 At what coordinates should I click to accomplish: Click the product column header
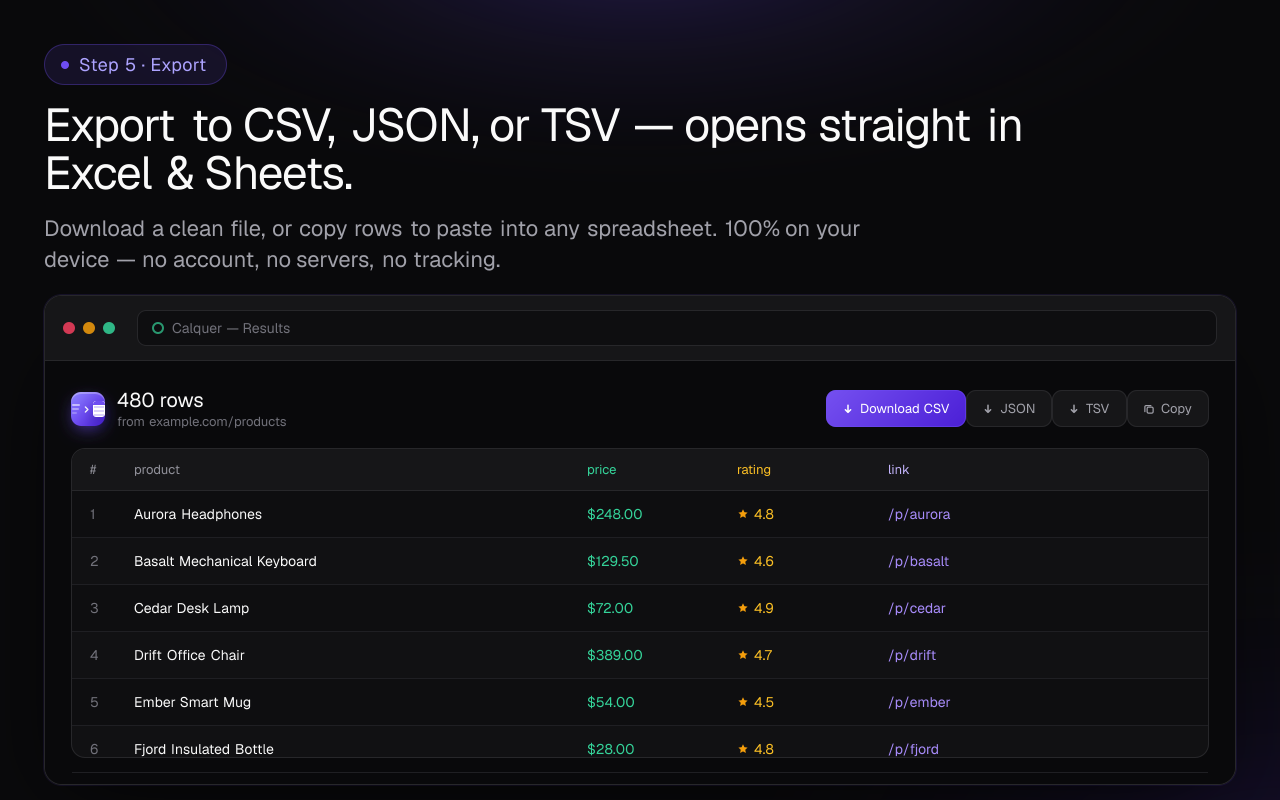point(157,470)
